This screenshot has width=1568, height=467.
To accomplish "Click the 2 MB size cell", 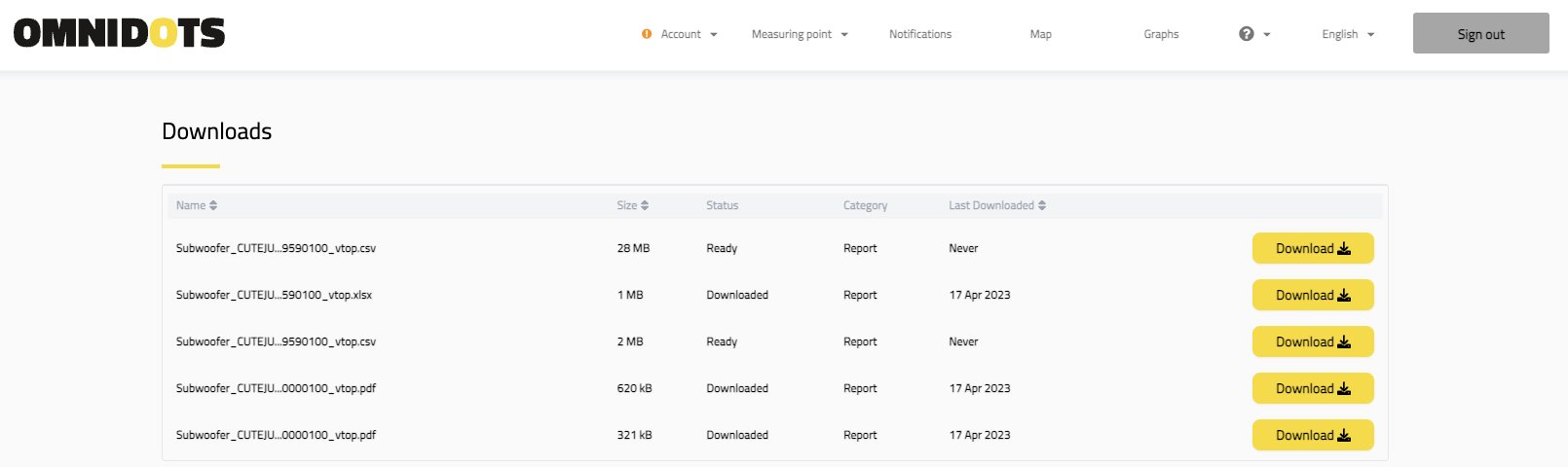I will pyautogui.click(x=630, y=341).
